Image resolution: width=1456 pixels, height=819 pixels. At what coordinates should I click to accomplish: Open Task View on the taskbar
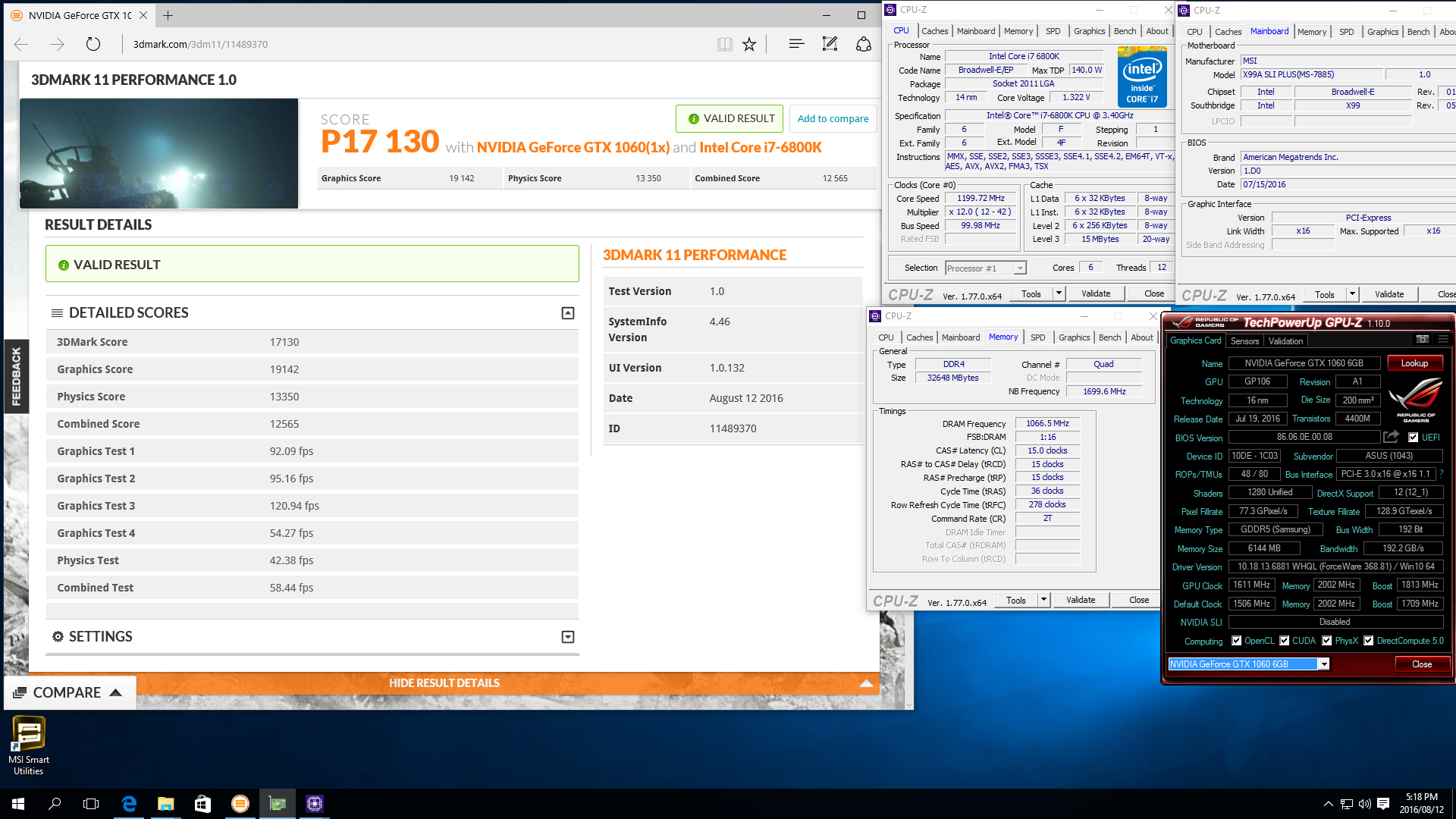coord(91,804)
